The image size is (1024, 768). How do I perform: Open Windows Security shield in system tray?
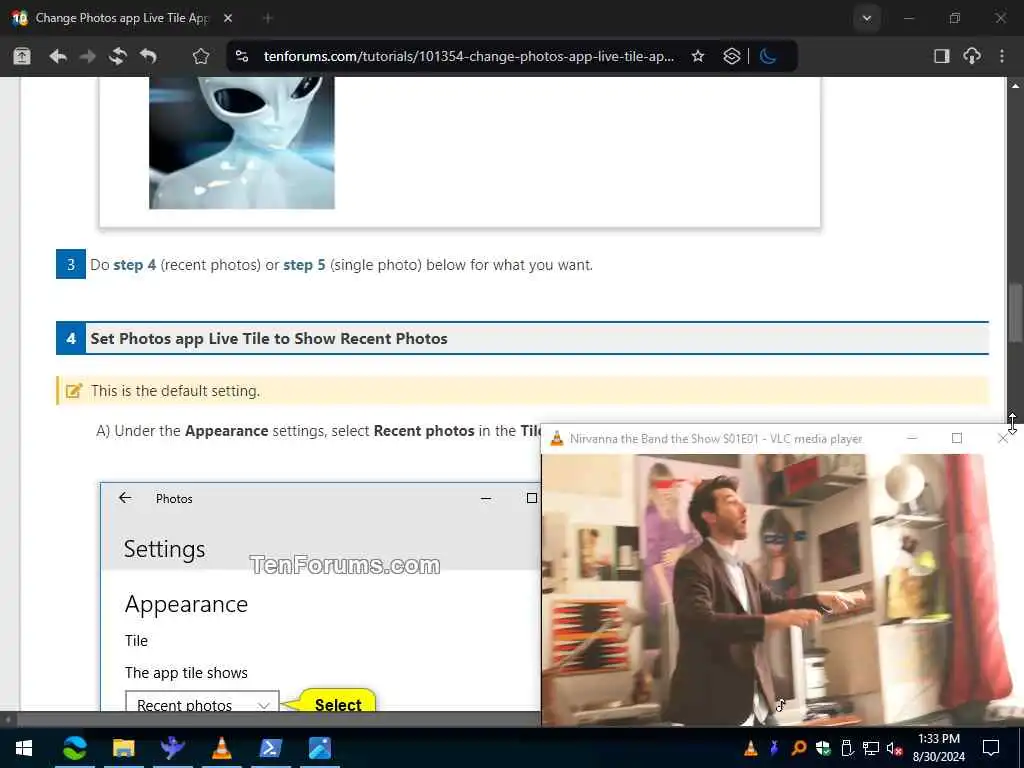(823, 748)
